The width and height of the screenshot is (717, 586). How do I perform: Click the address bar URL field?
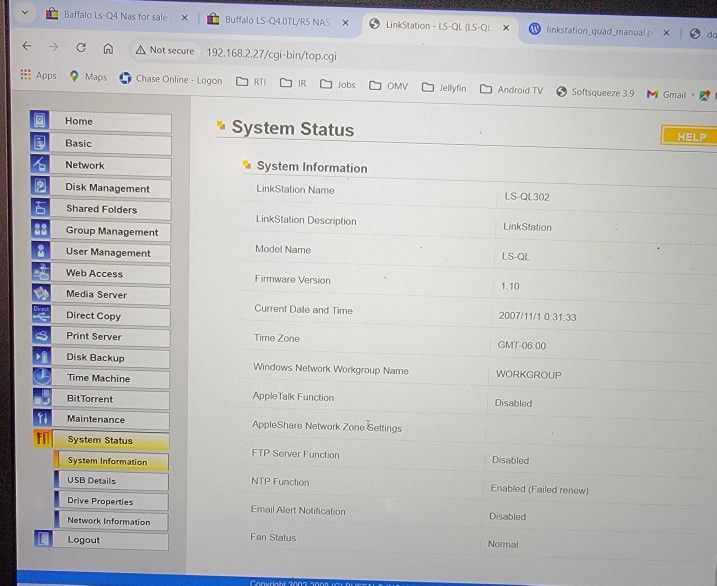tap(271, 55)
